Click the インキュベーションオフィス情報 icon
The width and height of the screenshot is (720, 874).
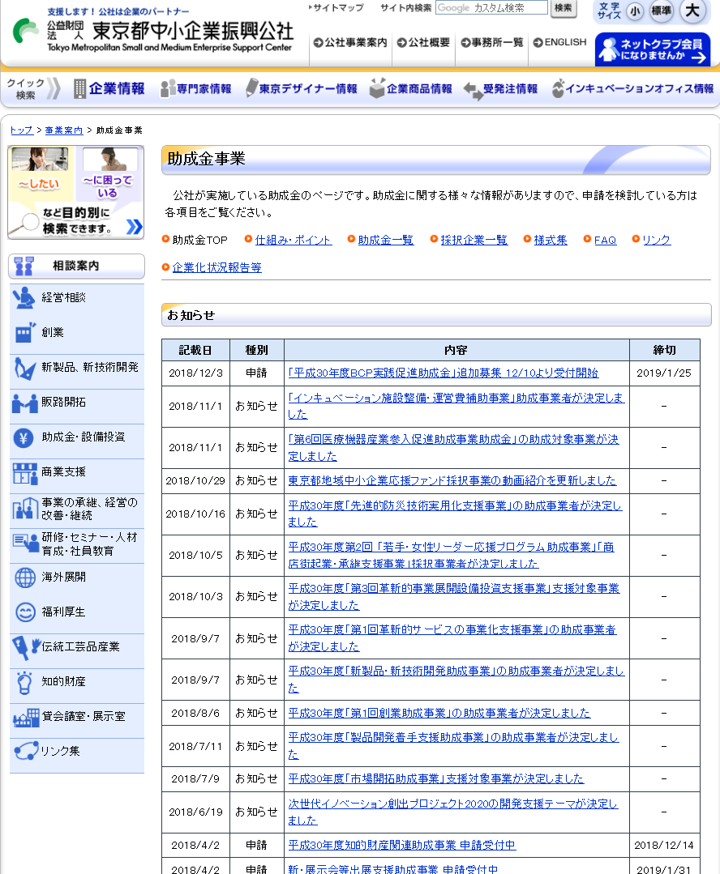pos(558,88)
